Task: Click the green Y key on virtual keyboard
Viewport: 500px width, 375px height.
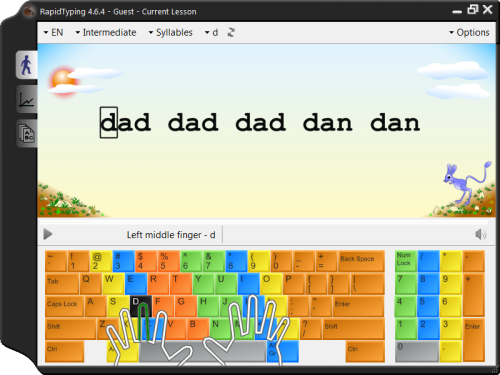Action: 203,284
